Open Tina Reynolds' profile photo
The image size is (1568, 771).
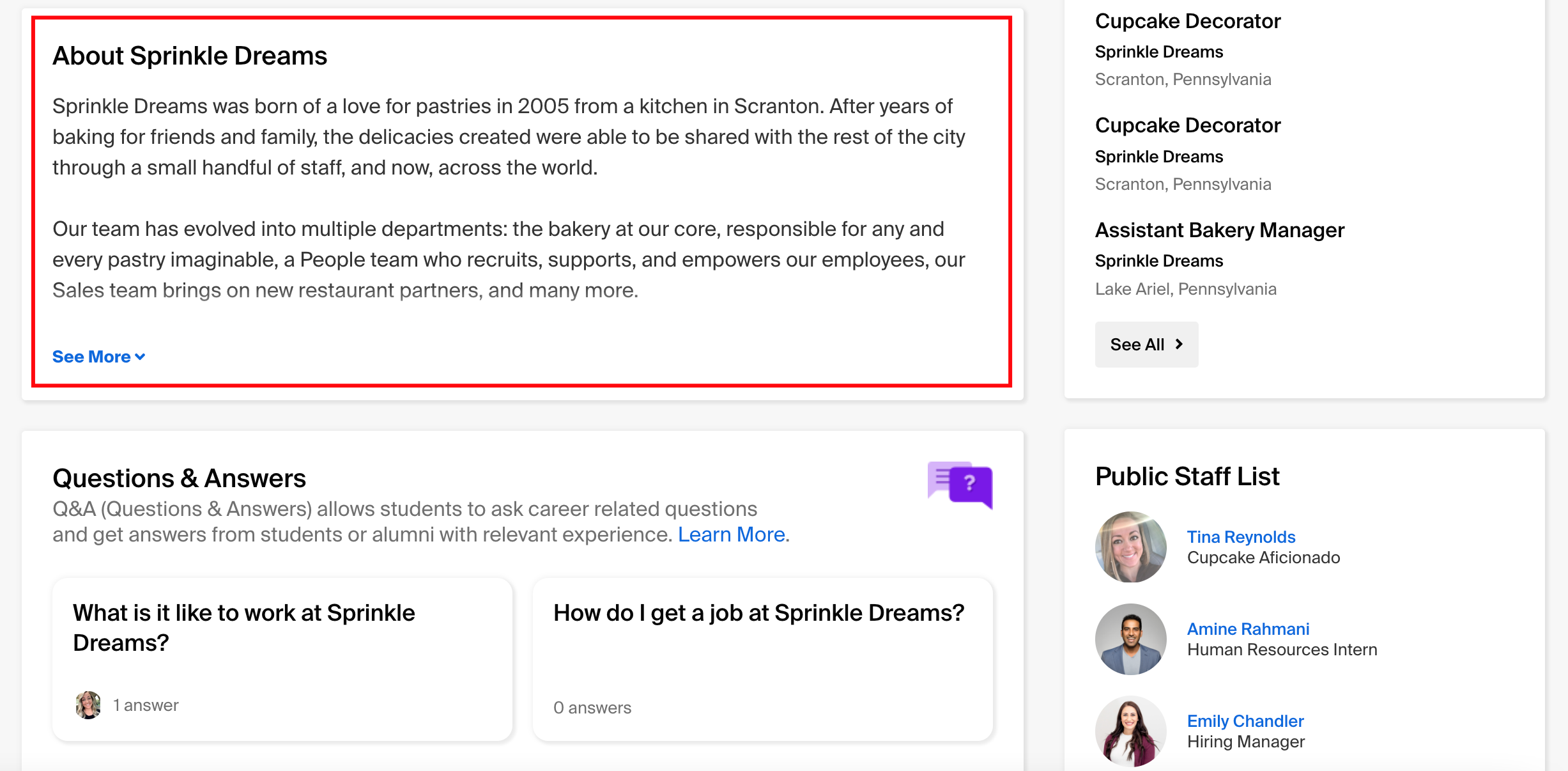coord(1130,547)
